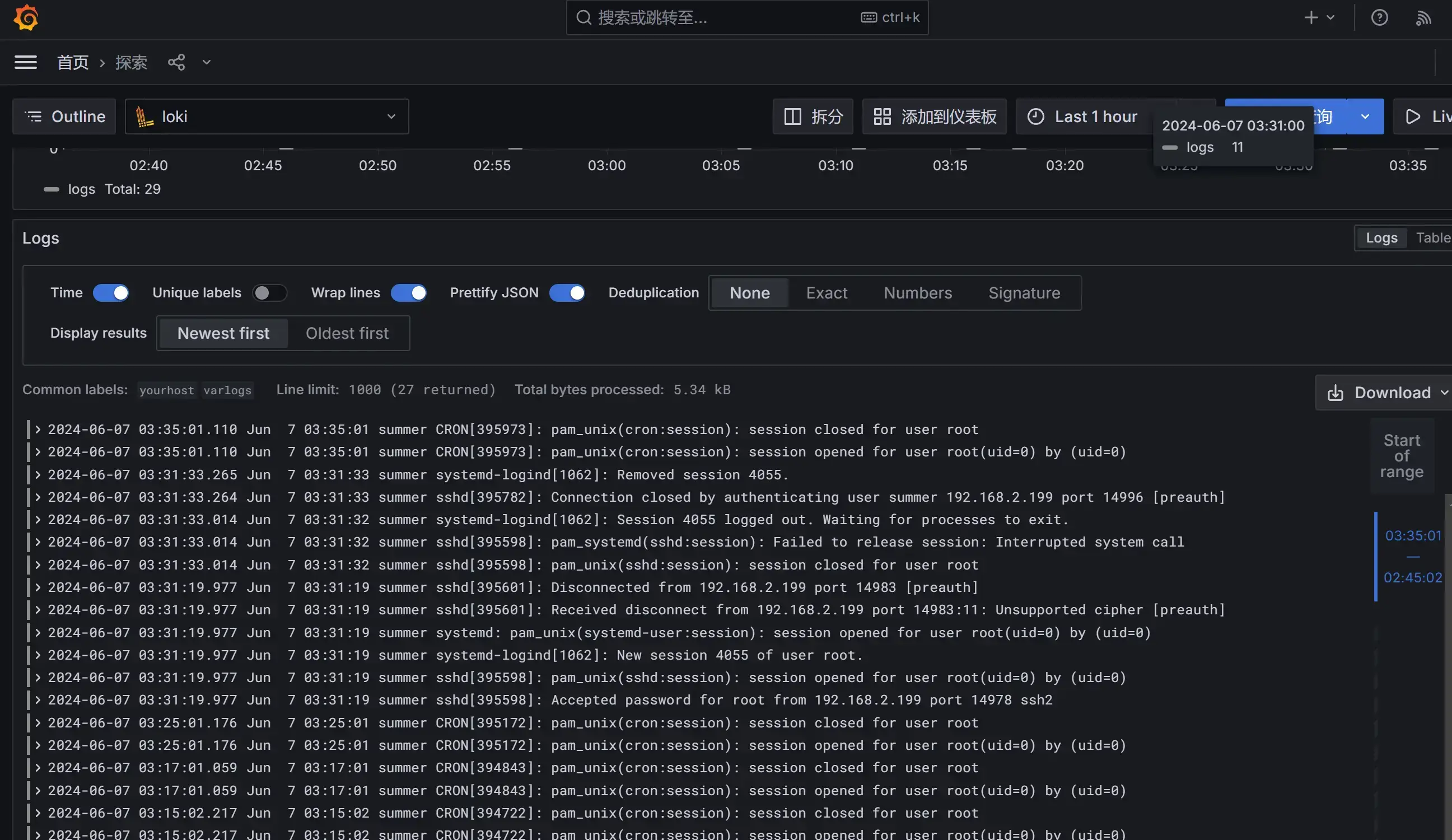Image resolution: width=1452 pixels, height=840 pixels.
Task: Click the 03:35:01 log navigation marker
Action: 1413,535
